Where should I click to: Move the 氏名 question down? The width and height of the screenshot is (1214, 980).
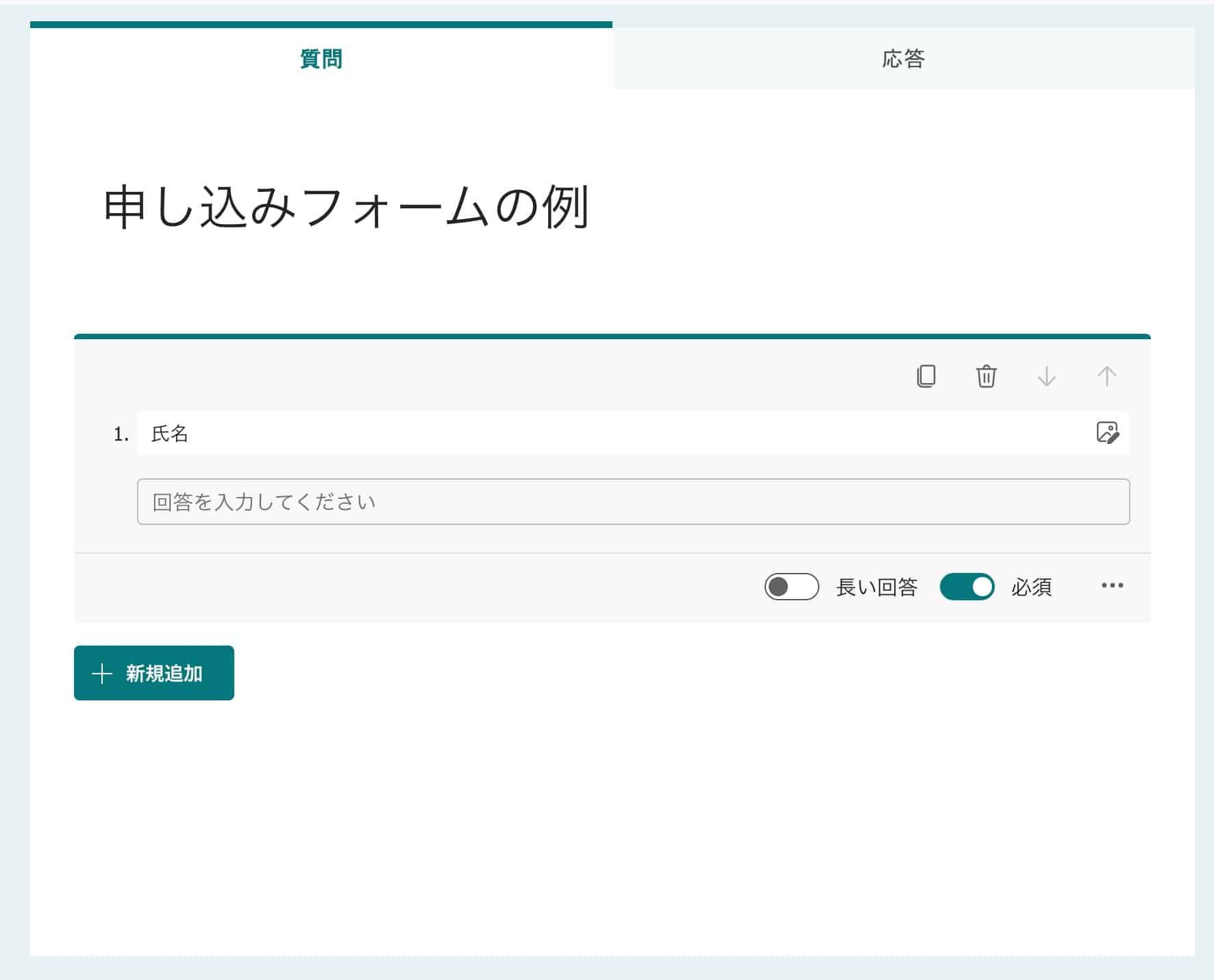point(1046,376)
